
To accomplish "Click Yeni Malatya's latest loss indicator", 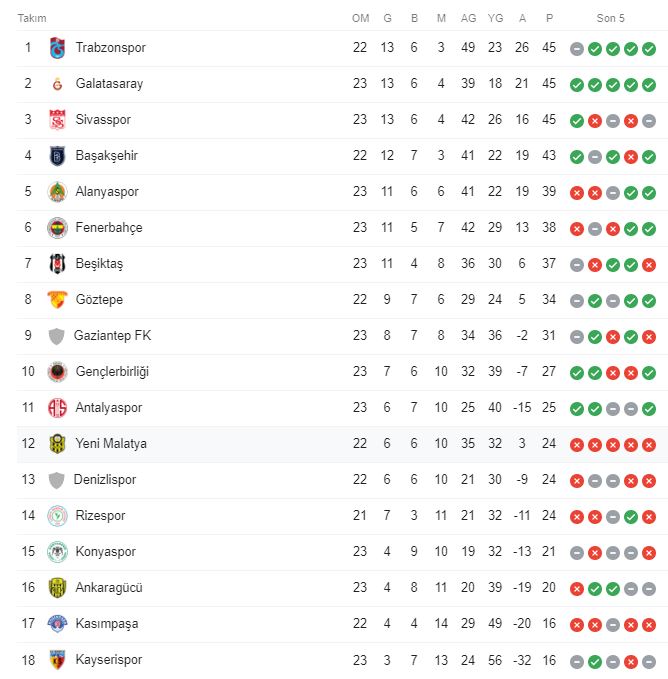I will point(649,444).
